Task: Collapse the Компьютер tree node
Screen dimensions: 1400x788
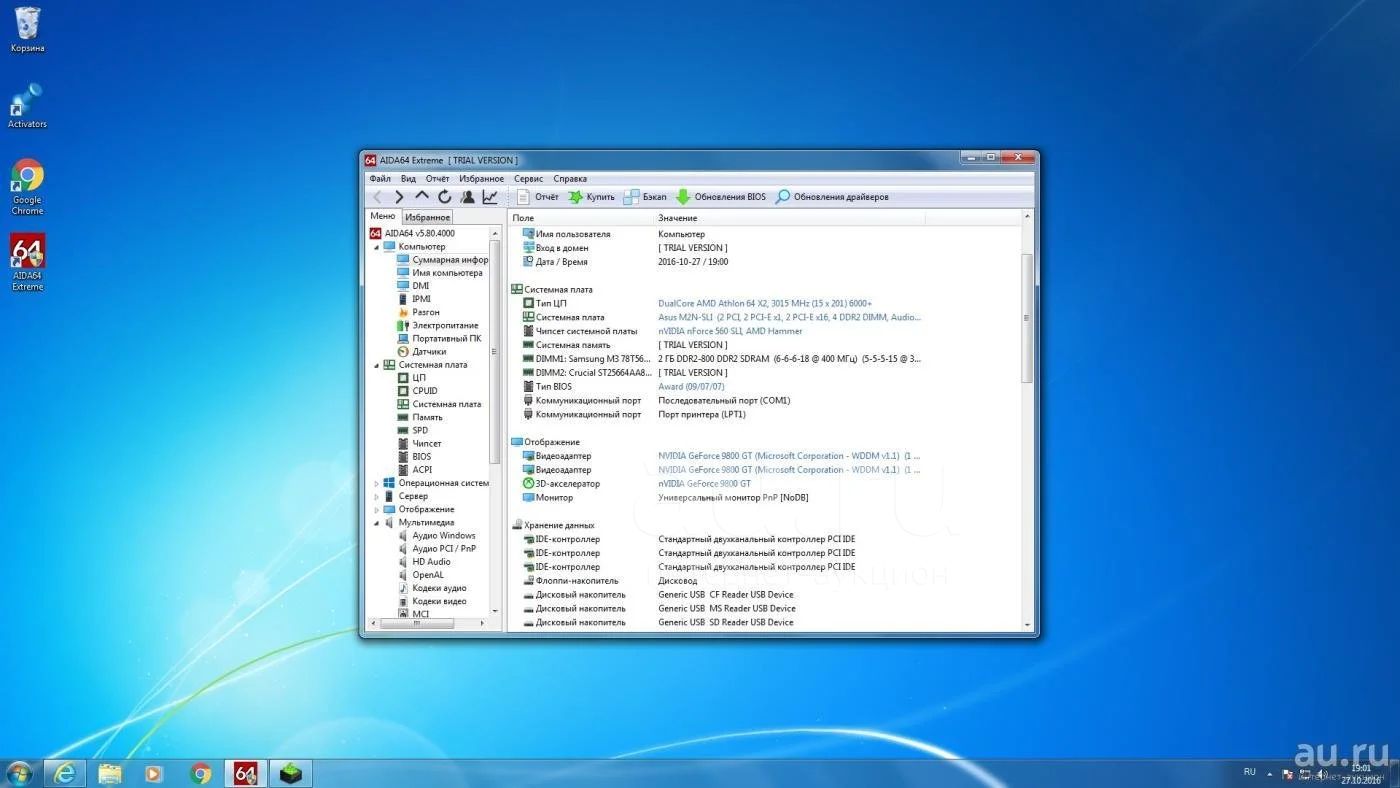Action: pos(377,247)
